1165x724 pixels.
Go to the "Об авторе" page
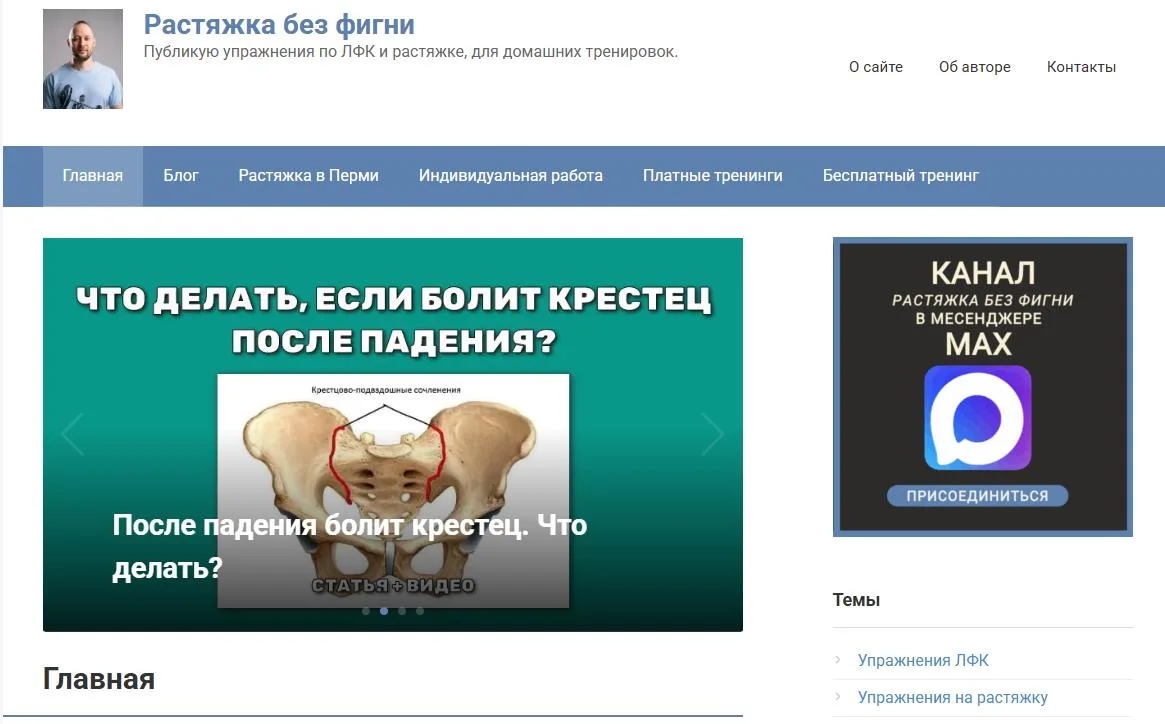click(974, 67)
